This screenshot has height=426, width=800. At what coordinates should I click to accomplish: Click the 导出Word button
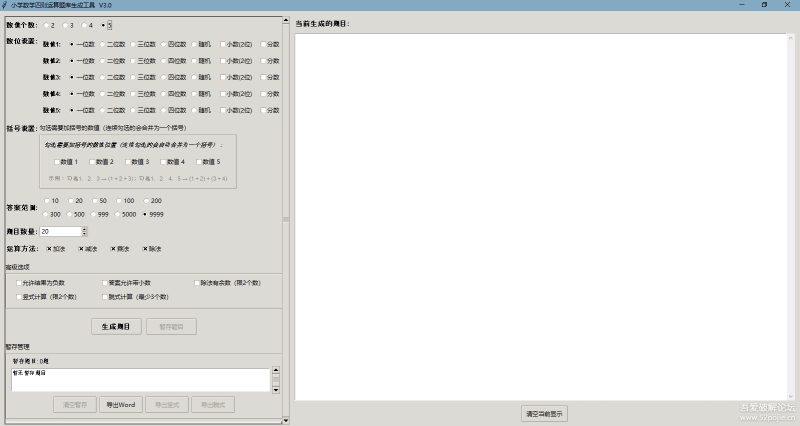tap(121, 405)
